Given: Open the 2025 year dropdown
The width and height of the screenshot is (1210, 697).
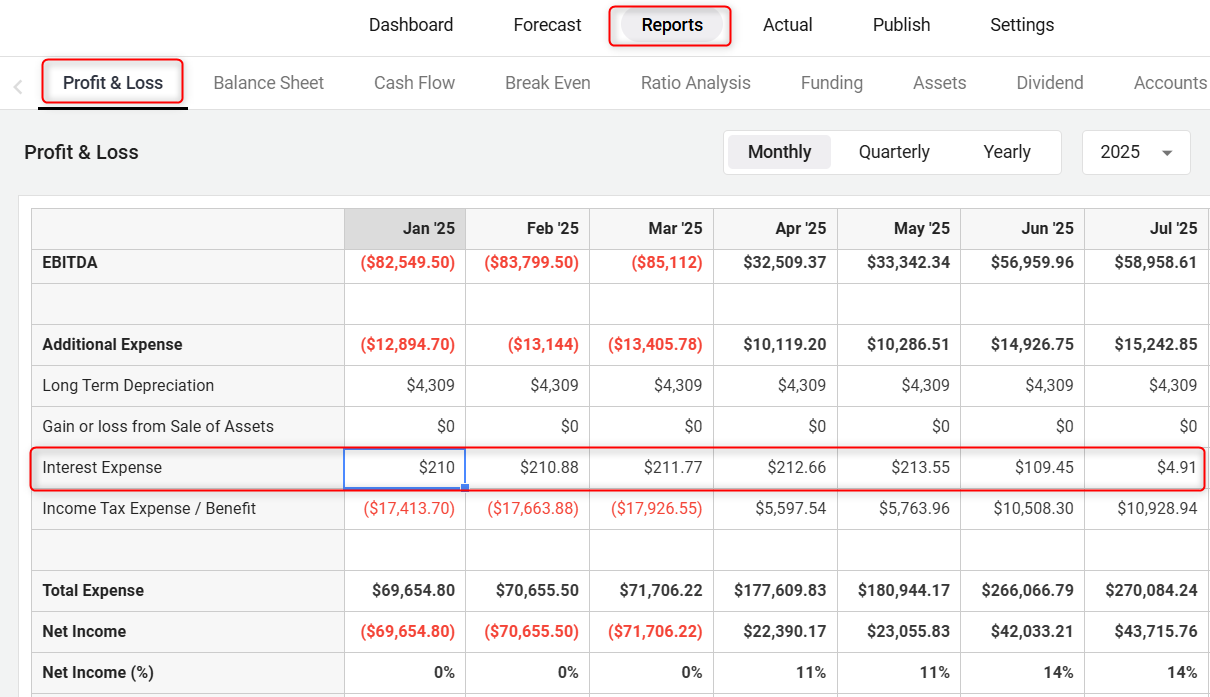Looking at the screenshot, I should (1136, 152).
